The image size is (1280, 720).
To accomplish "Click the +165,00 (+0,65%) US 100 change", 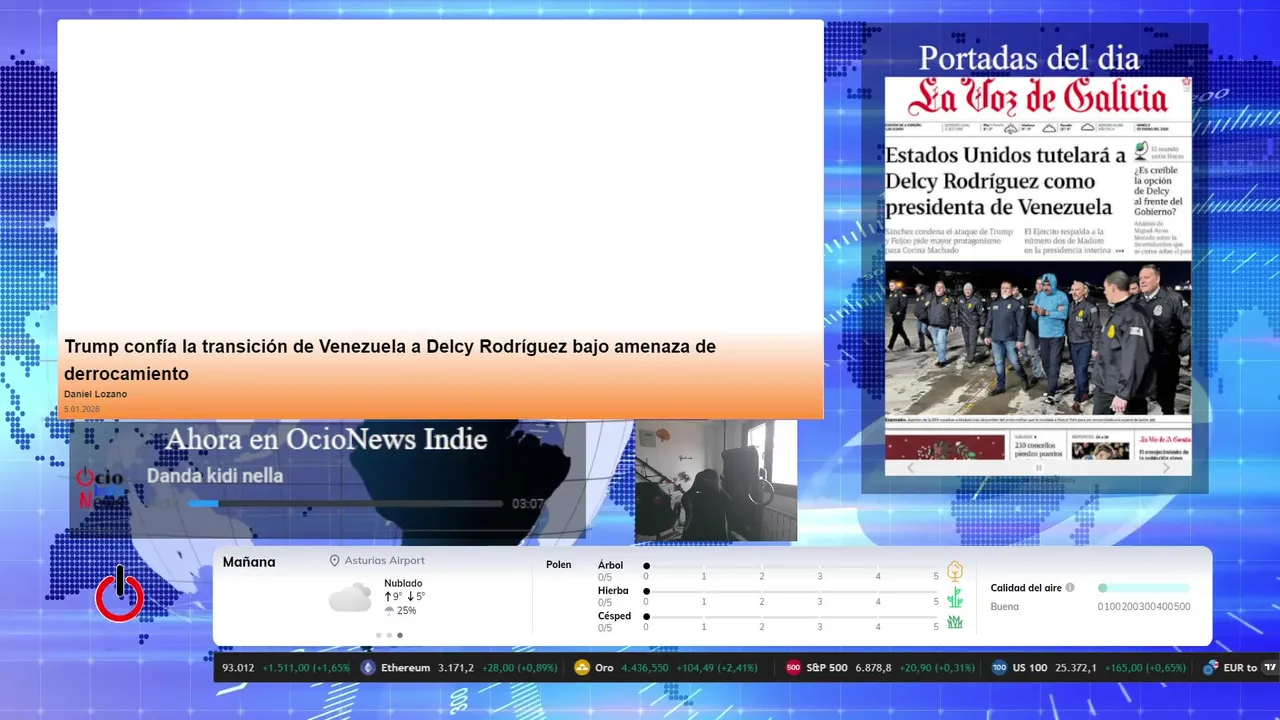I will tap(1145, 668).
